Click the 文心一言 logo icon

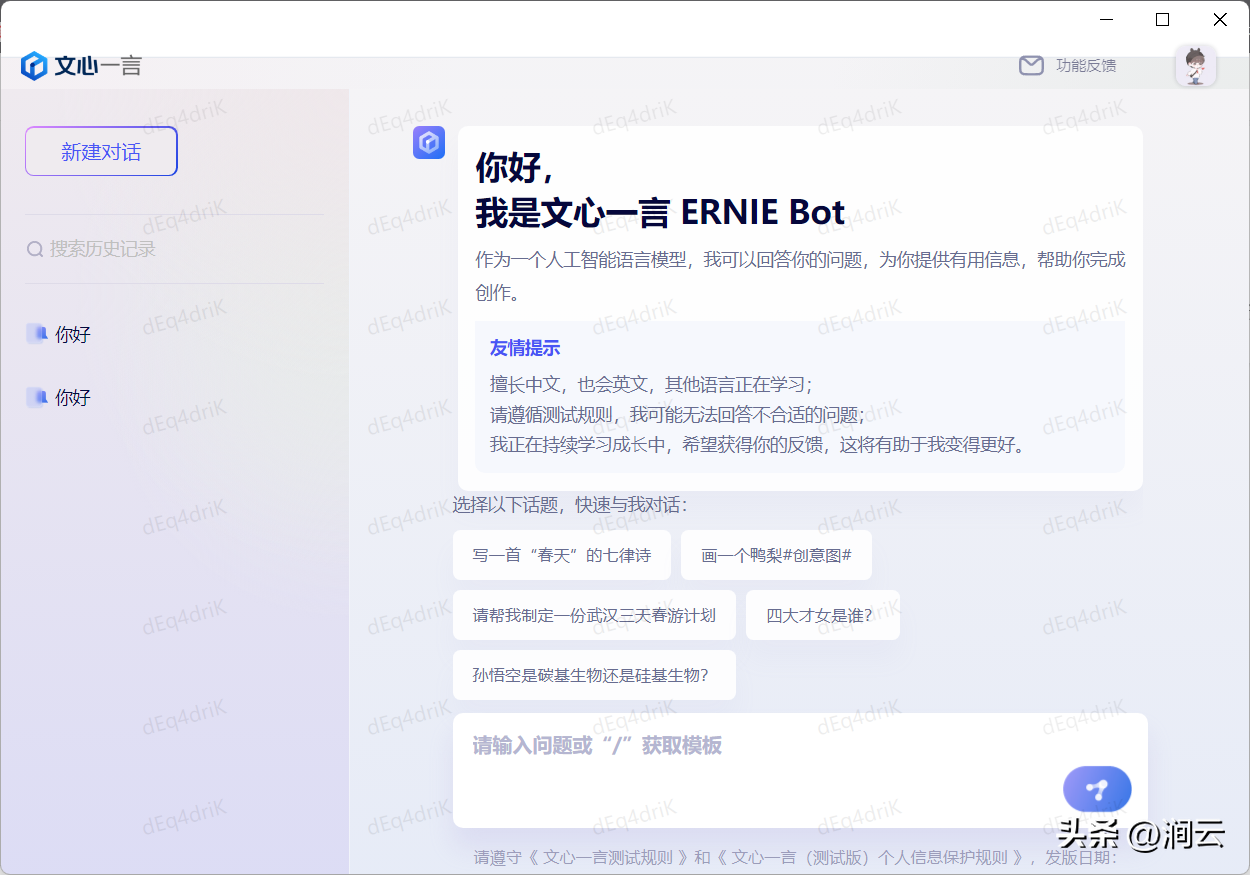tap(34, 66)
